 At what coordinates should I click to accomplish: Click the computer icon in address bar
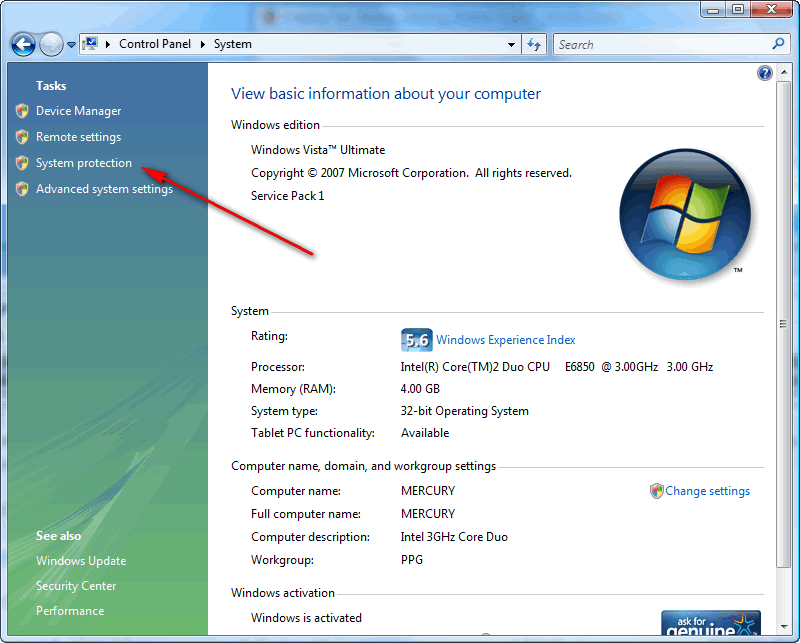[x=90, y=44]
